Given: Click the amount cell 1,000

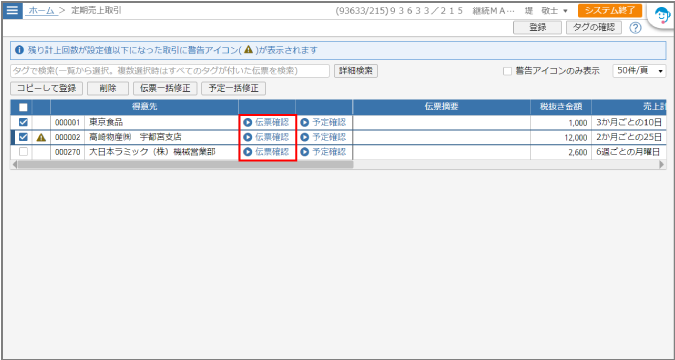Looking at the screenshot, I should (560, 122).
